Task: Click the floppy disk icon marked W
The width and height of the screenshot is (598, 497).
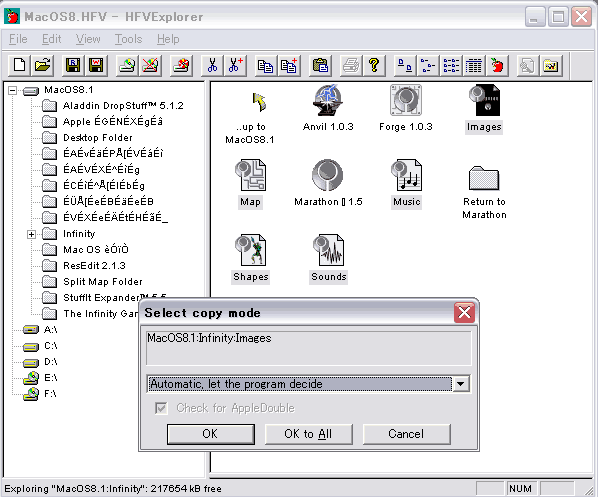Action: [96, 65]
